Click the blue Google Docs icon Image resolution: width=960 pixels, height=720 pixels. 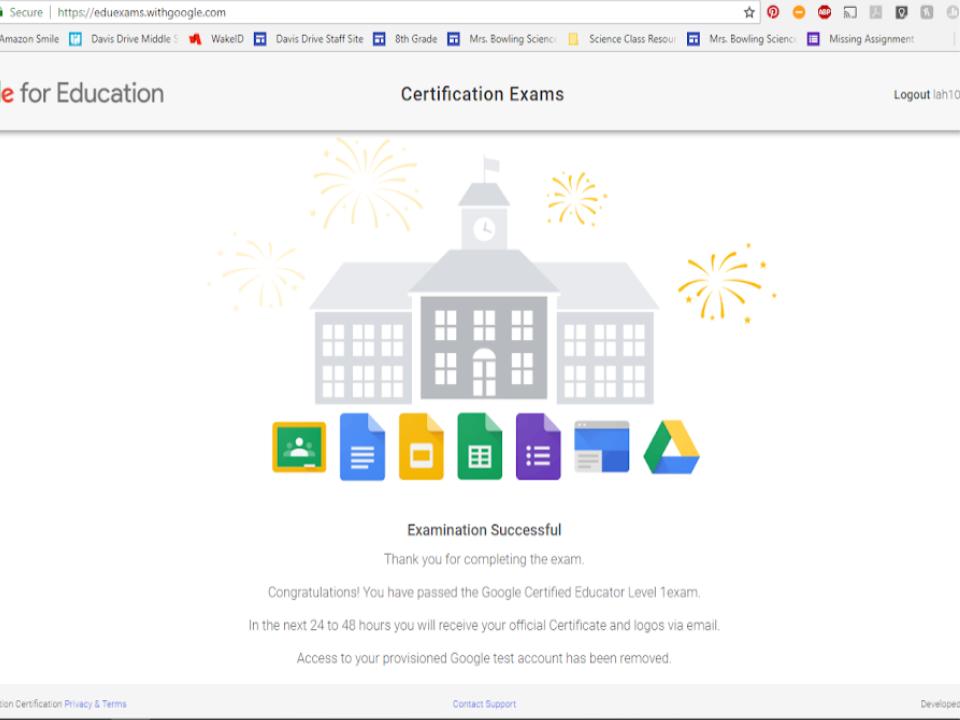[362, 447]
